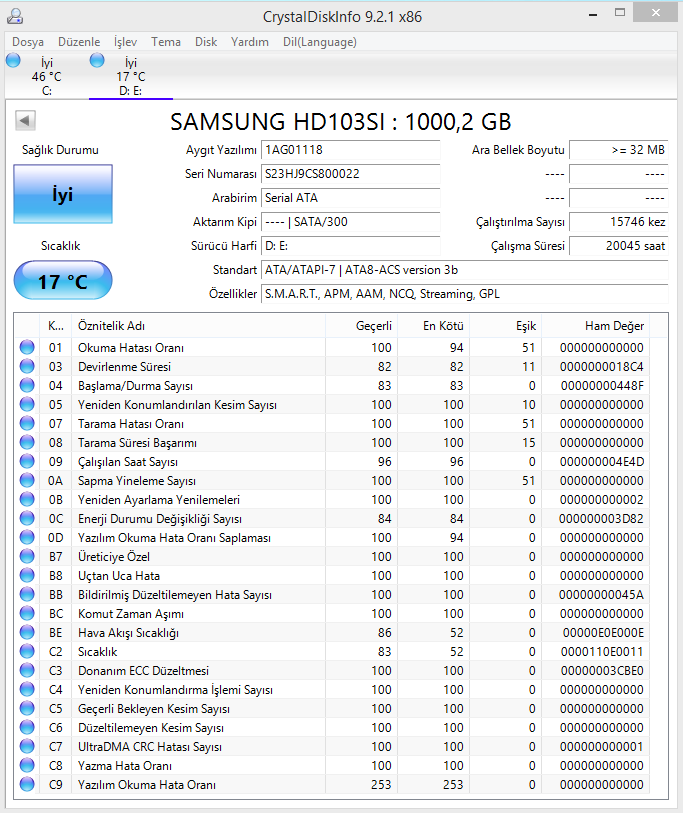683x813 pixels.
Task: Click raw value 000000004E4D
Action: coord(602,461)
